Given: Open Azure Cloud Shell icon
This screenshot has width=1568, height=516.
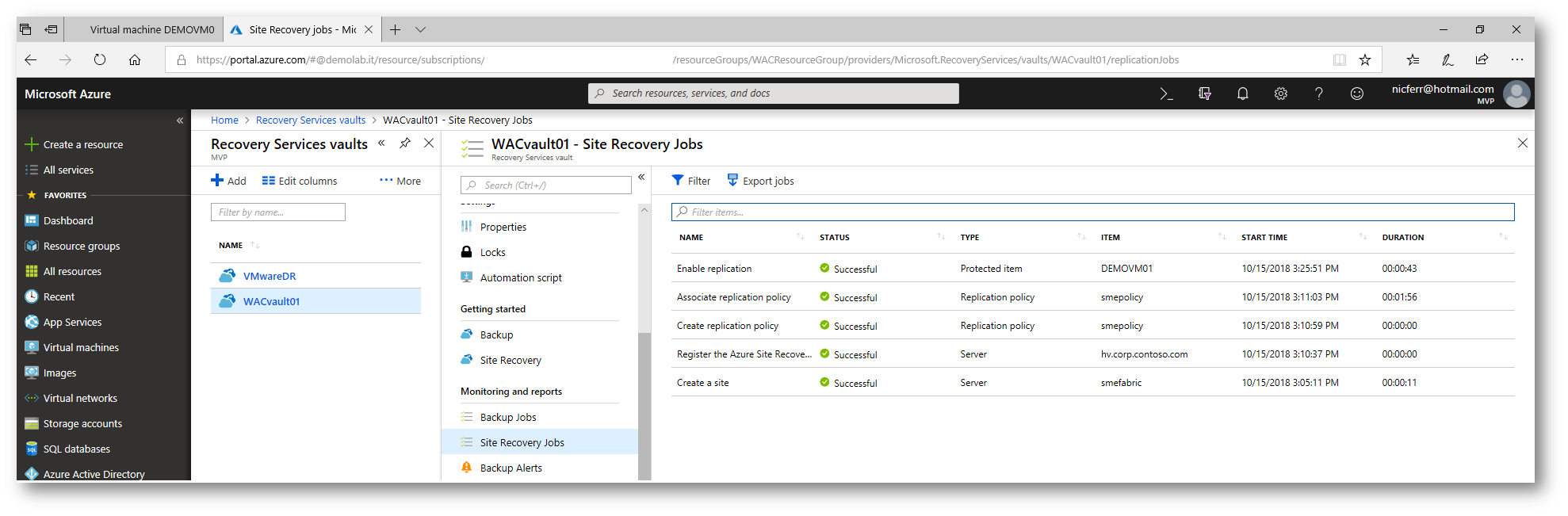Looking at the screenshot, I should pyautogui.click(x=1166, y=94).
